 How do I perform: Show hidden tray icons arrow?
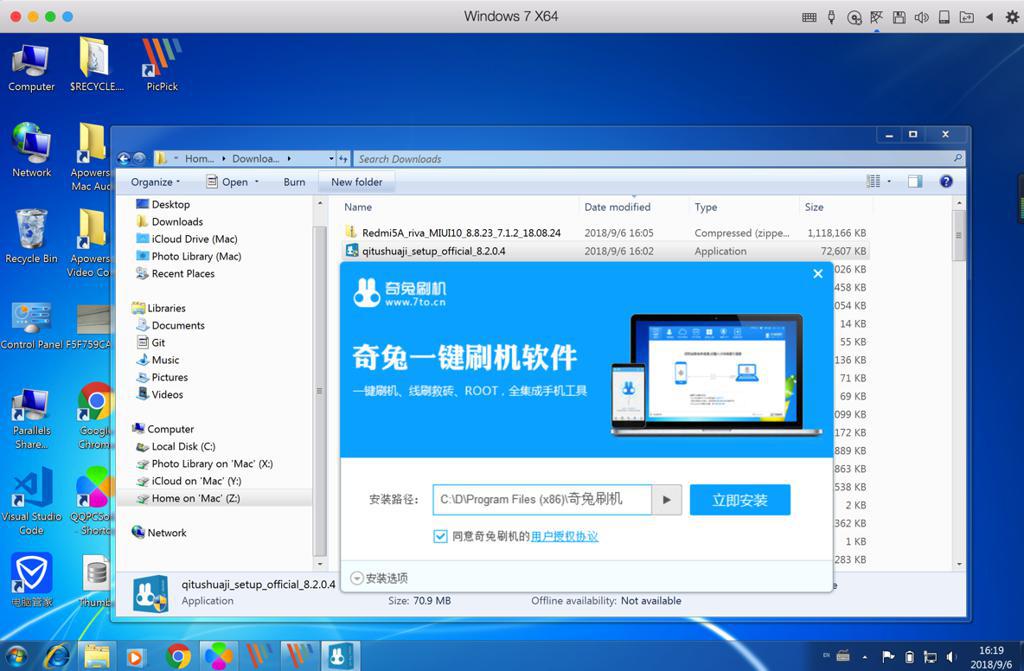click(x=865, y=657)
